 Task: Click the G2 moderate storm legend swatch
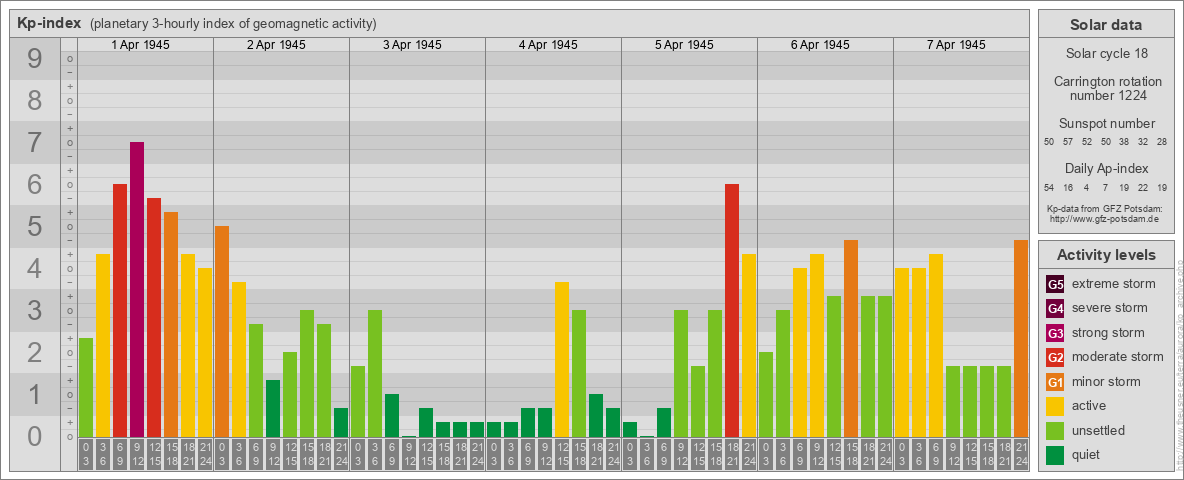[1055, 357]
